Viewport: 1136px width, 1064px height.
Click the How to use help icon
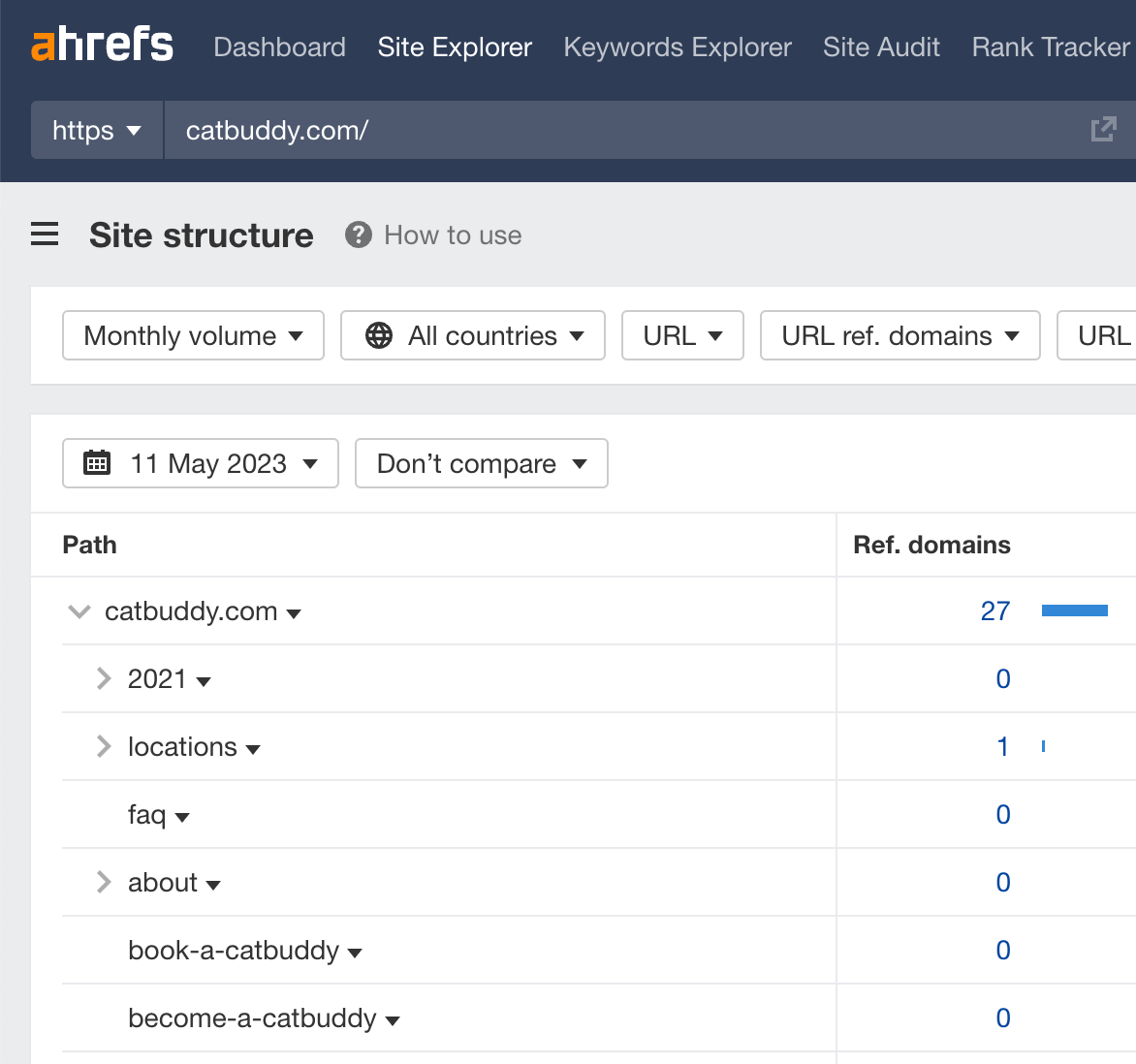(358, 235)
